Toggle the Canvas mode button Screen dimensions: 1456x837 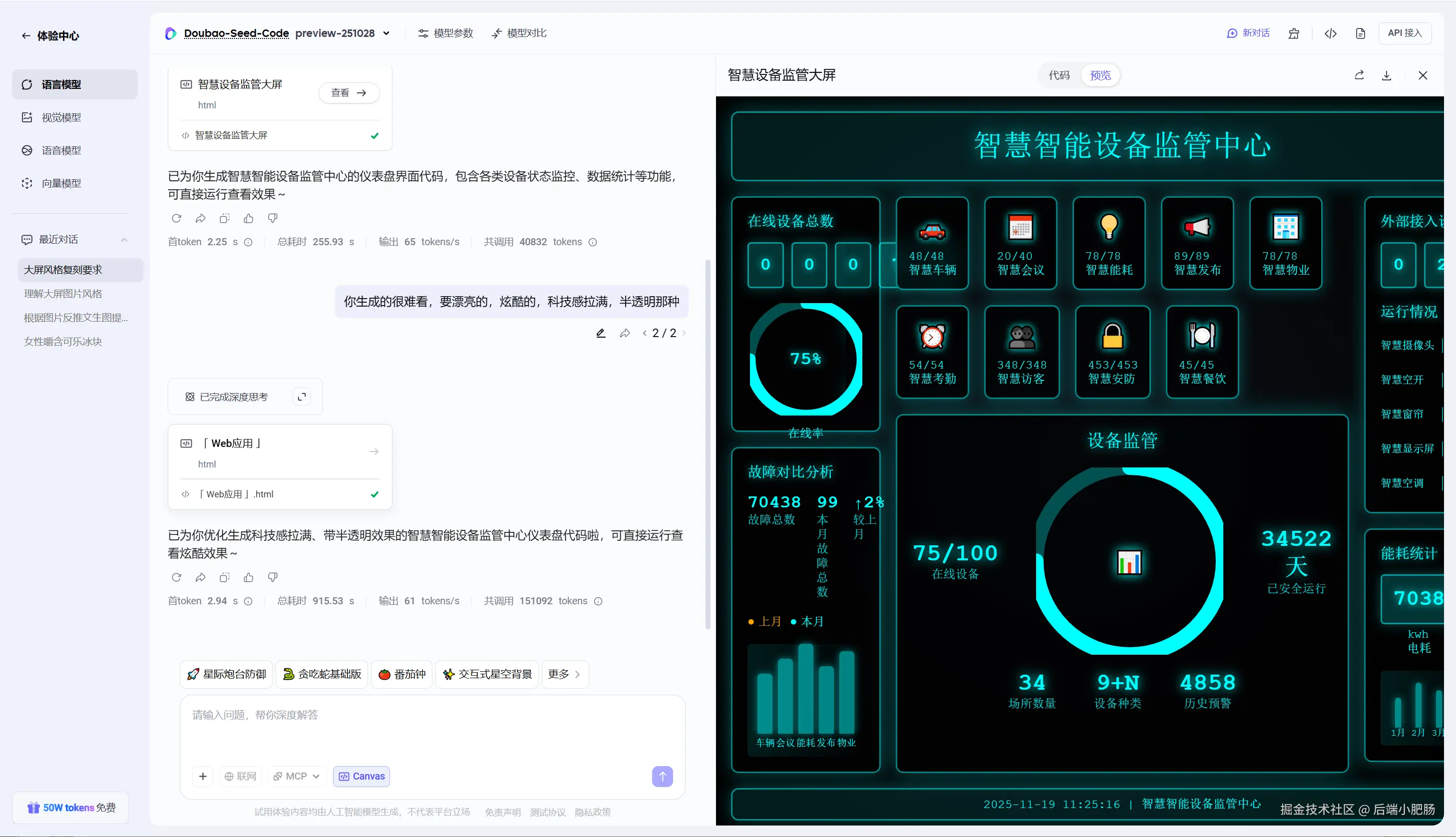point(362,777)
